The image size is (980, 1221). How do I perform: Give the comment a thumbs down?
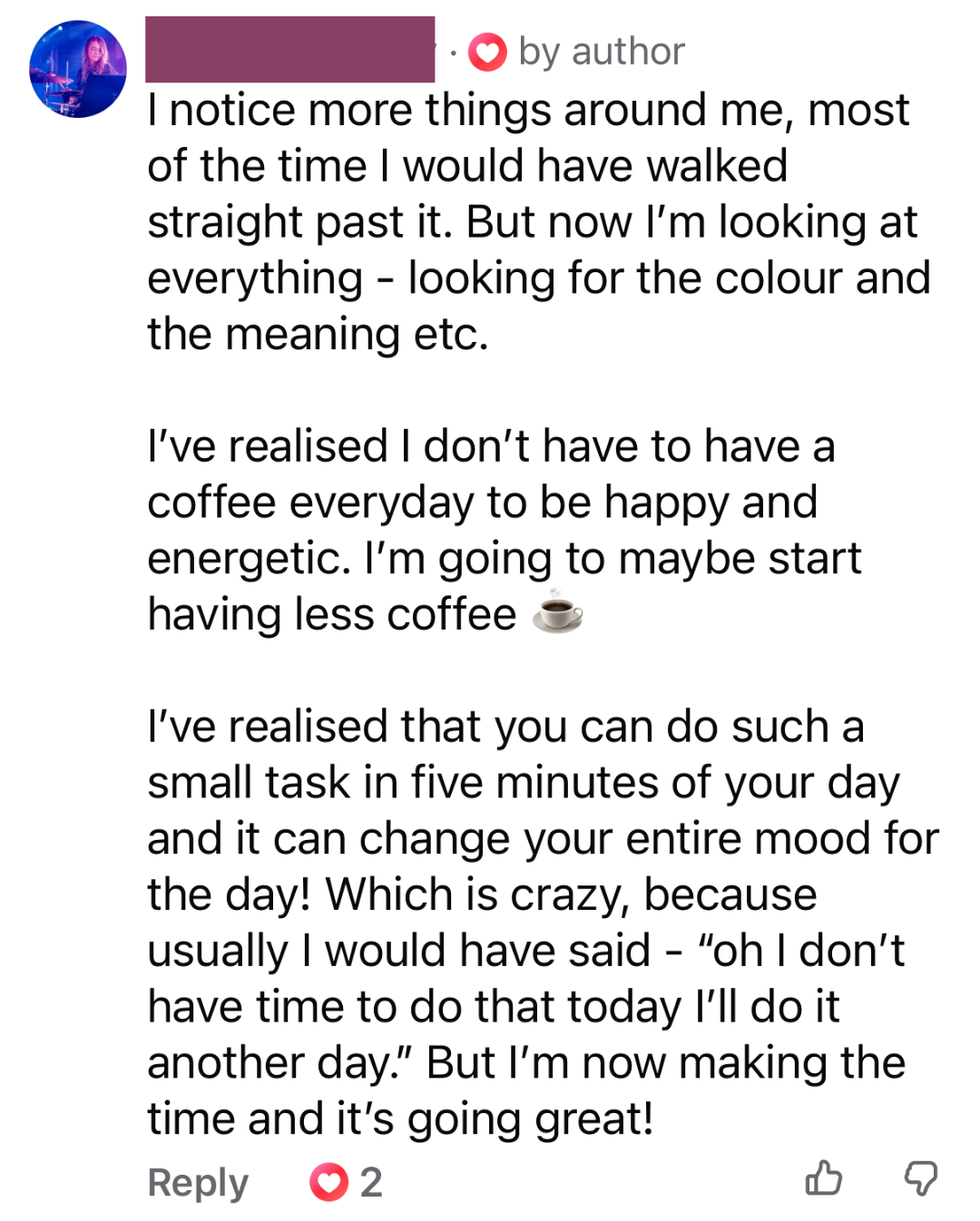pyautogui.click(x=921, y=1178)
